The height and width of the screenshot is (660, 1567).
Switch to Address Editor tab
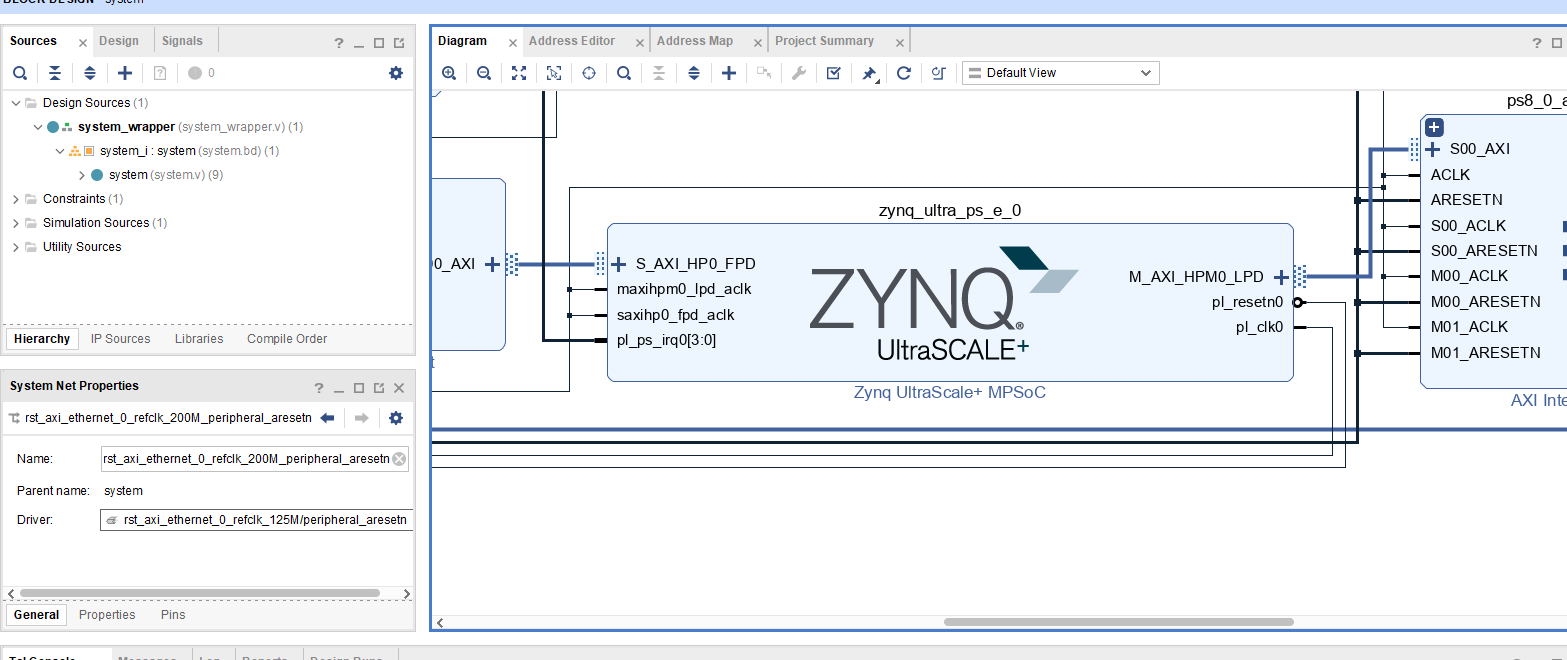(572, 41)
